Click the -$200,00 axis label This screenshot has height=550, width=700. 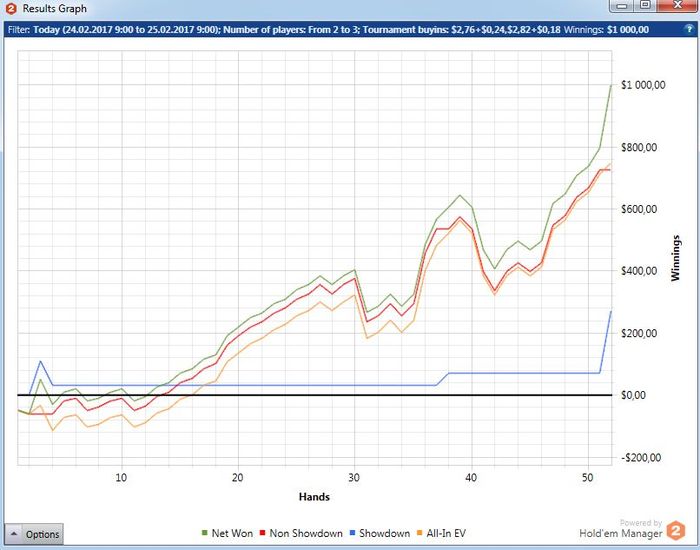641,458
